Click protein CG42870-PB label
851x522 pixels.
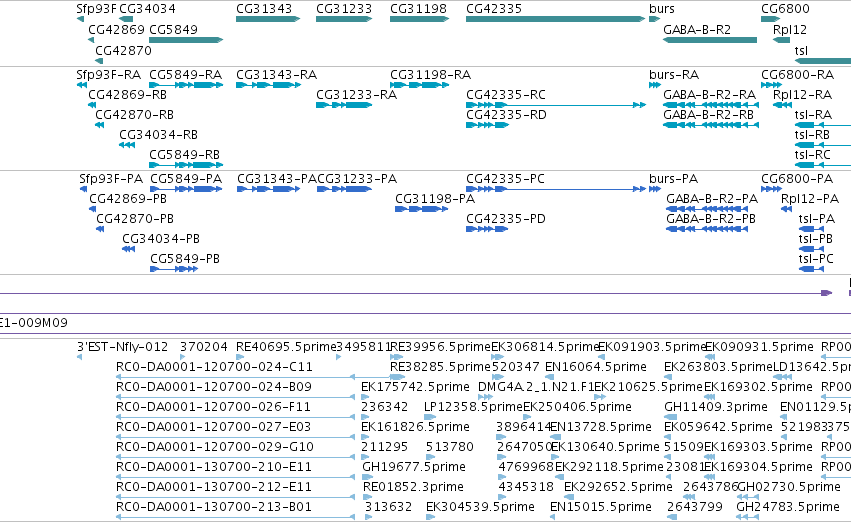(135, 219)
